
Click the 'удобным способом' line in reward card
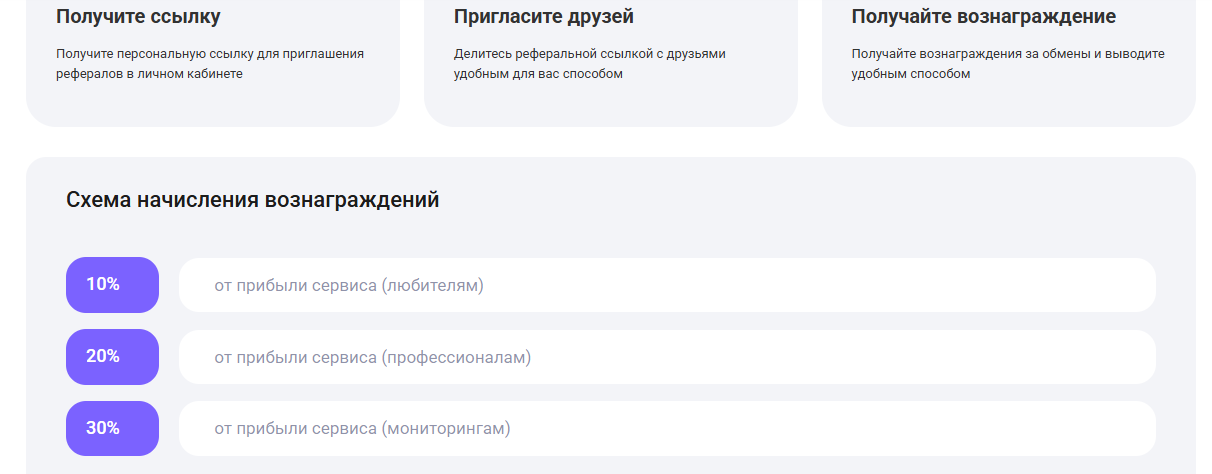pos(910,74)
